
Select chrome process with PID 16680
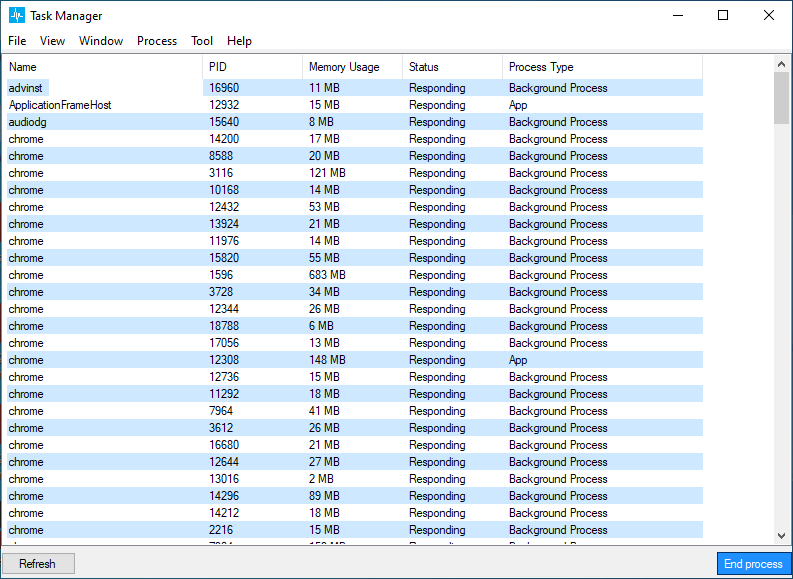tap(355, 445)
